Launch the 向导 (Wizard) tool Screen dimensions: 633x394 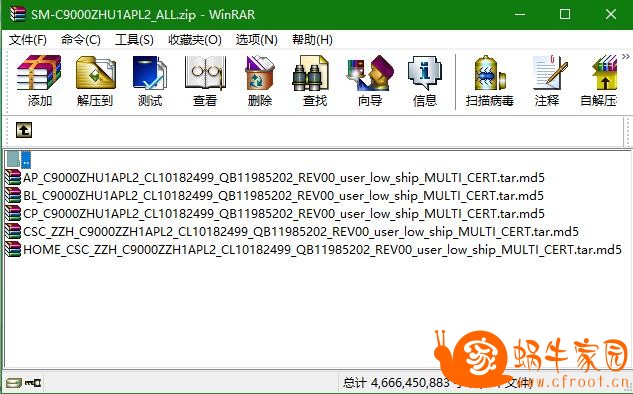[x=370, y=81]
